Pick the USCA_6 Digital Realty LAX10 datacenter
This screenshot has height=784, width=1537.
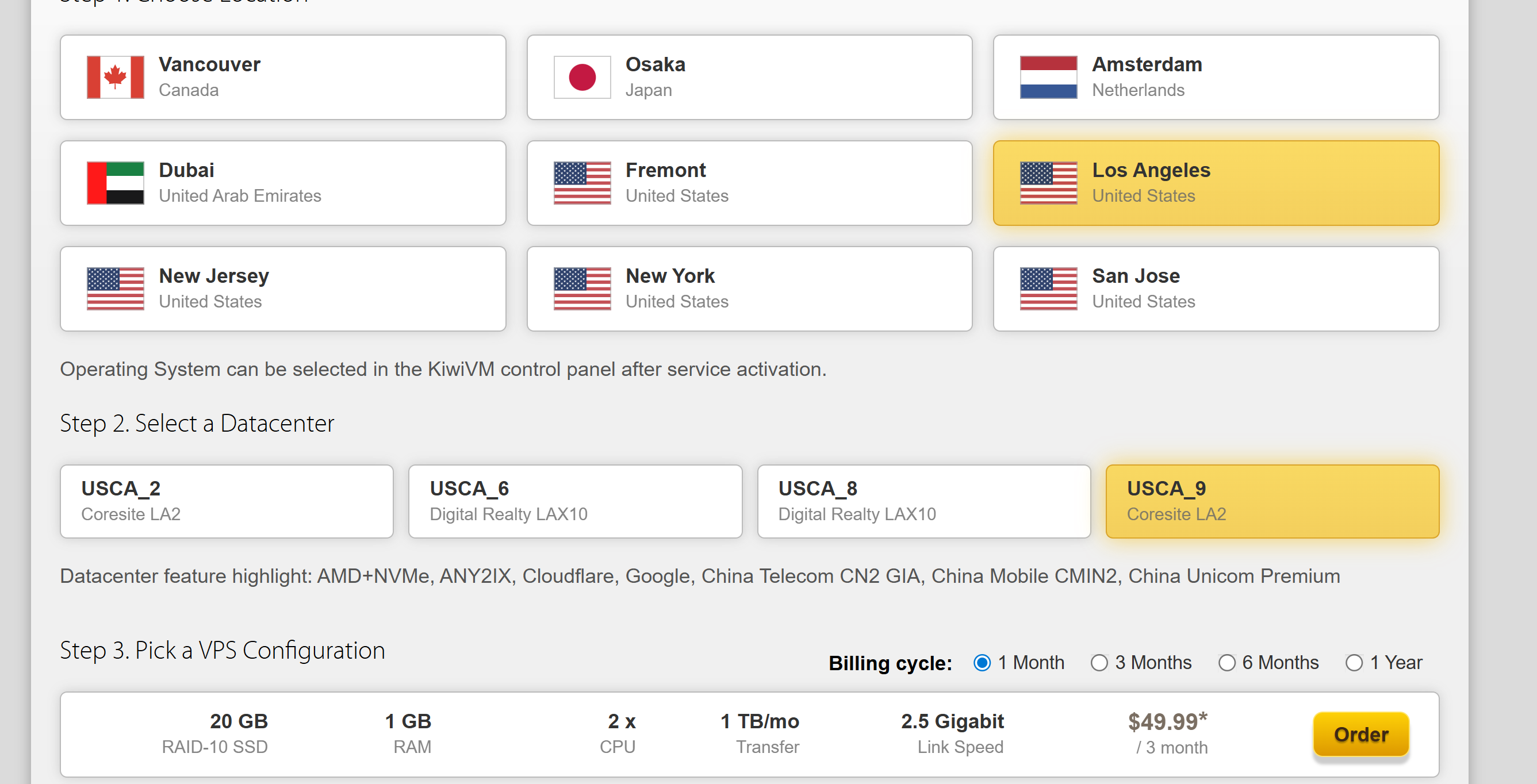[575, 501]
